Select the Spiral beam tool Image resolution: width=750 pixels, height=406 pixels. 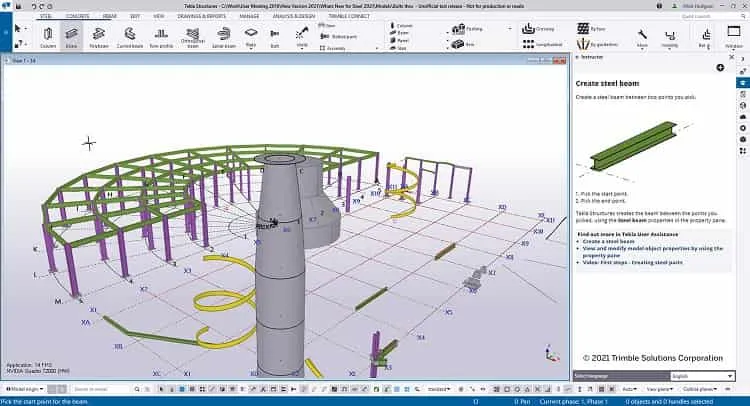click(223, 36)
